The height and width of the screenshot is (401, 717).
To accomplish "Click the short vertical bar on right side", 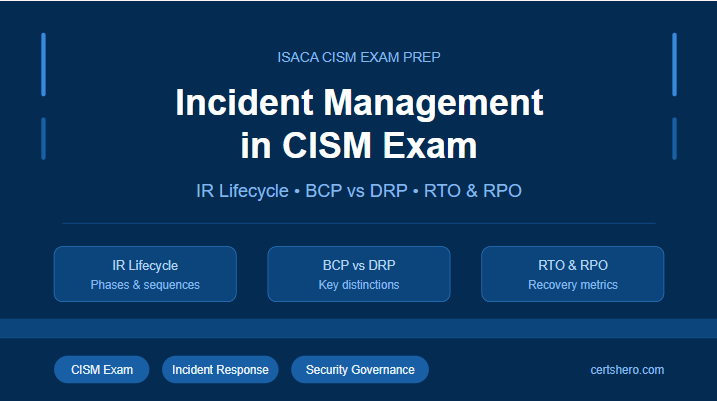I will pos(674,138).
